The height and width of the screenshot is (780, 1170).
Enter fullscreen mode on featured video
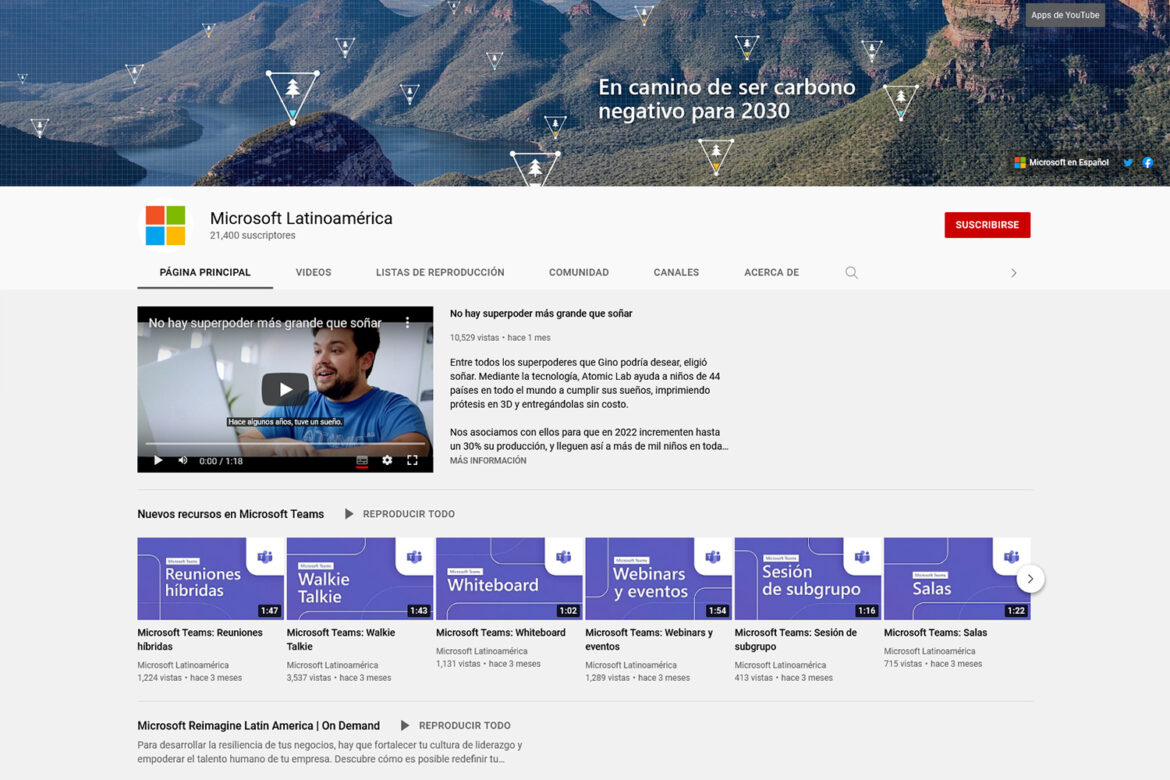[412, 460]
